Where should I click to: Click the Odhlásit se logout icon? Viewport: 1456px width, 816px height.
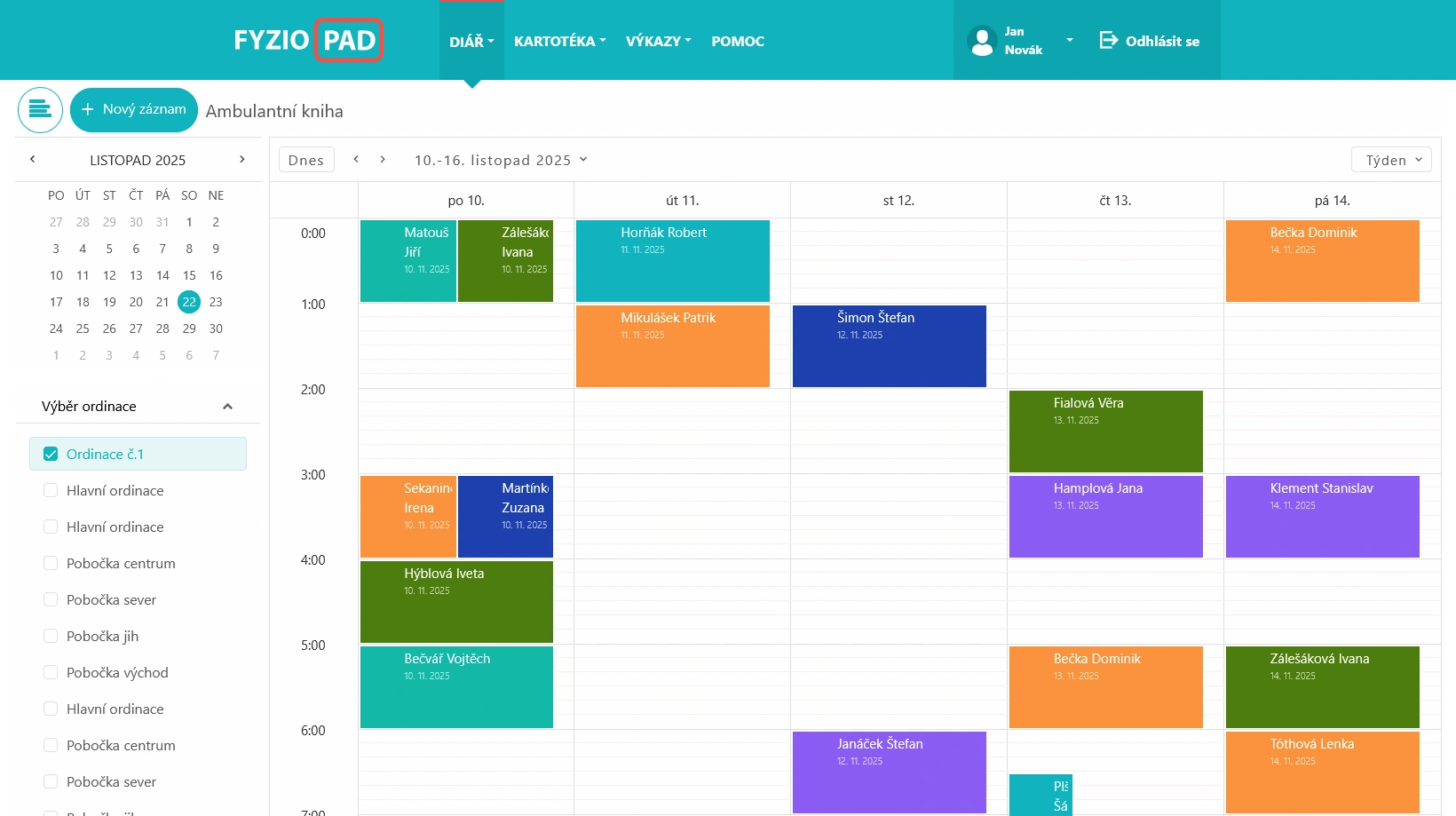coord(1109,40)
